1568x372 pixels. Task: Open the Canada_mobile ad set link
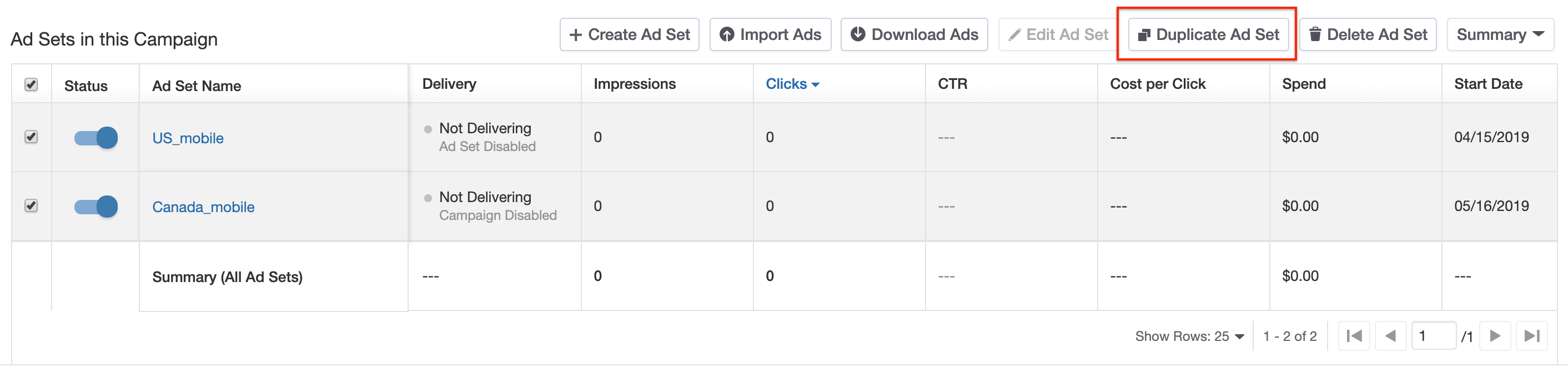point(203,207)
